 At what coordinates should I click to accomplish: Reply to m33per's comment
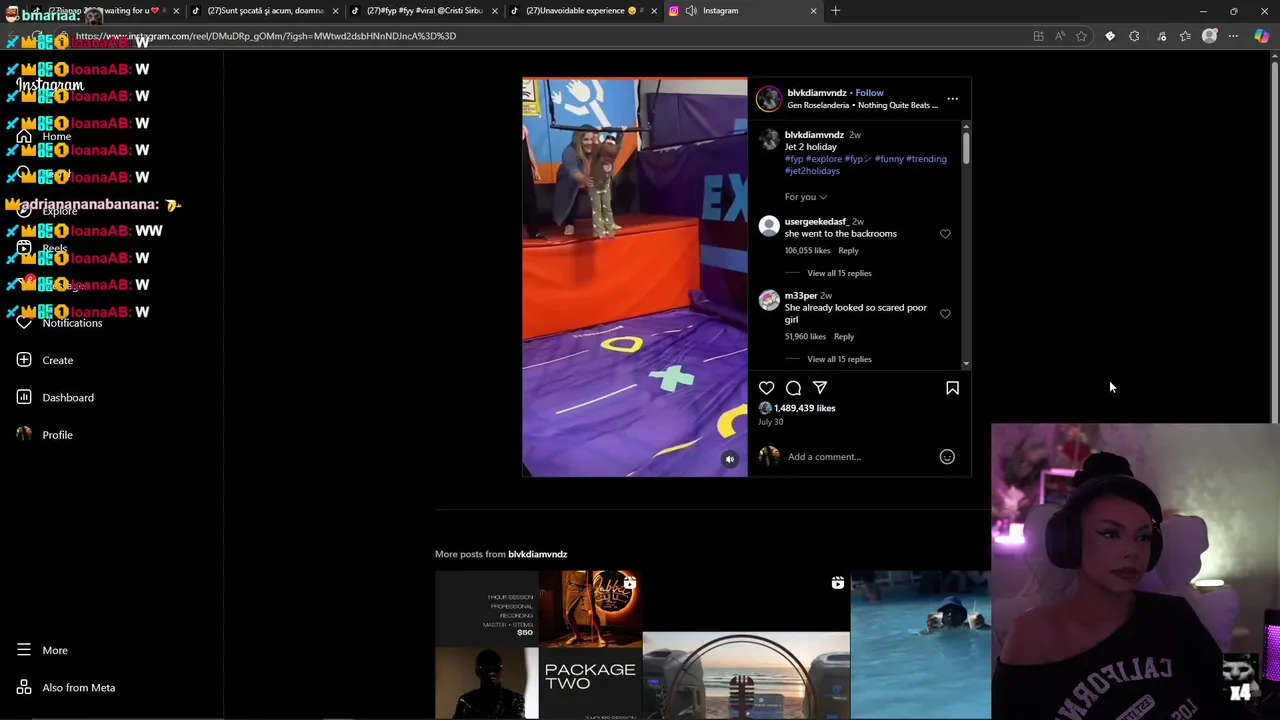click(844, 337)
